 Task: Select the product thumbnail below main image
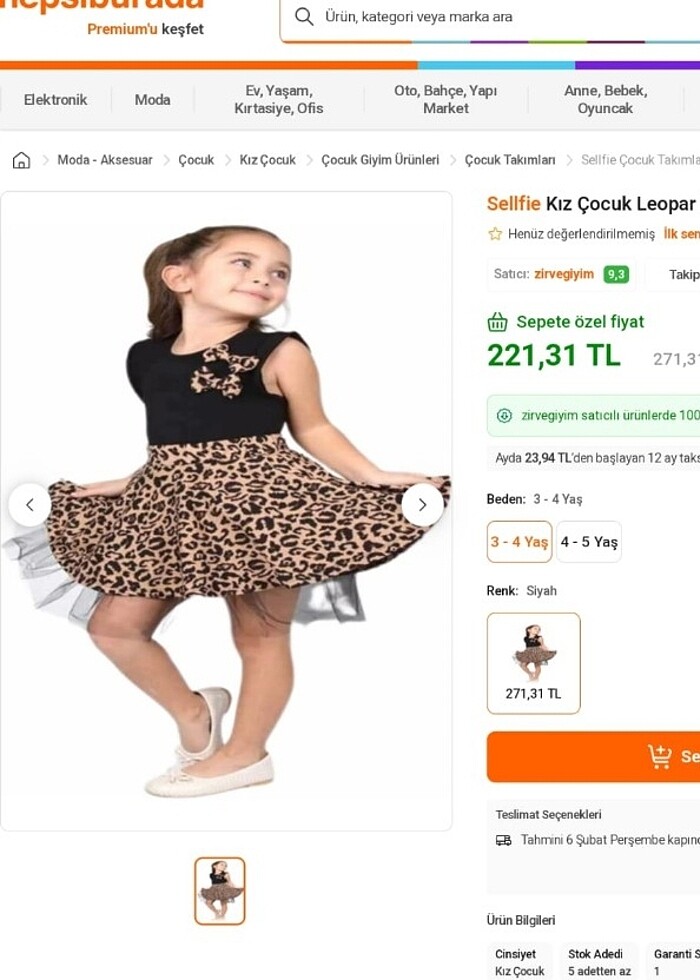220,890
